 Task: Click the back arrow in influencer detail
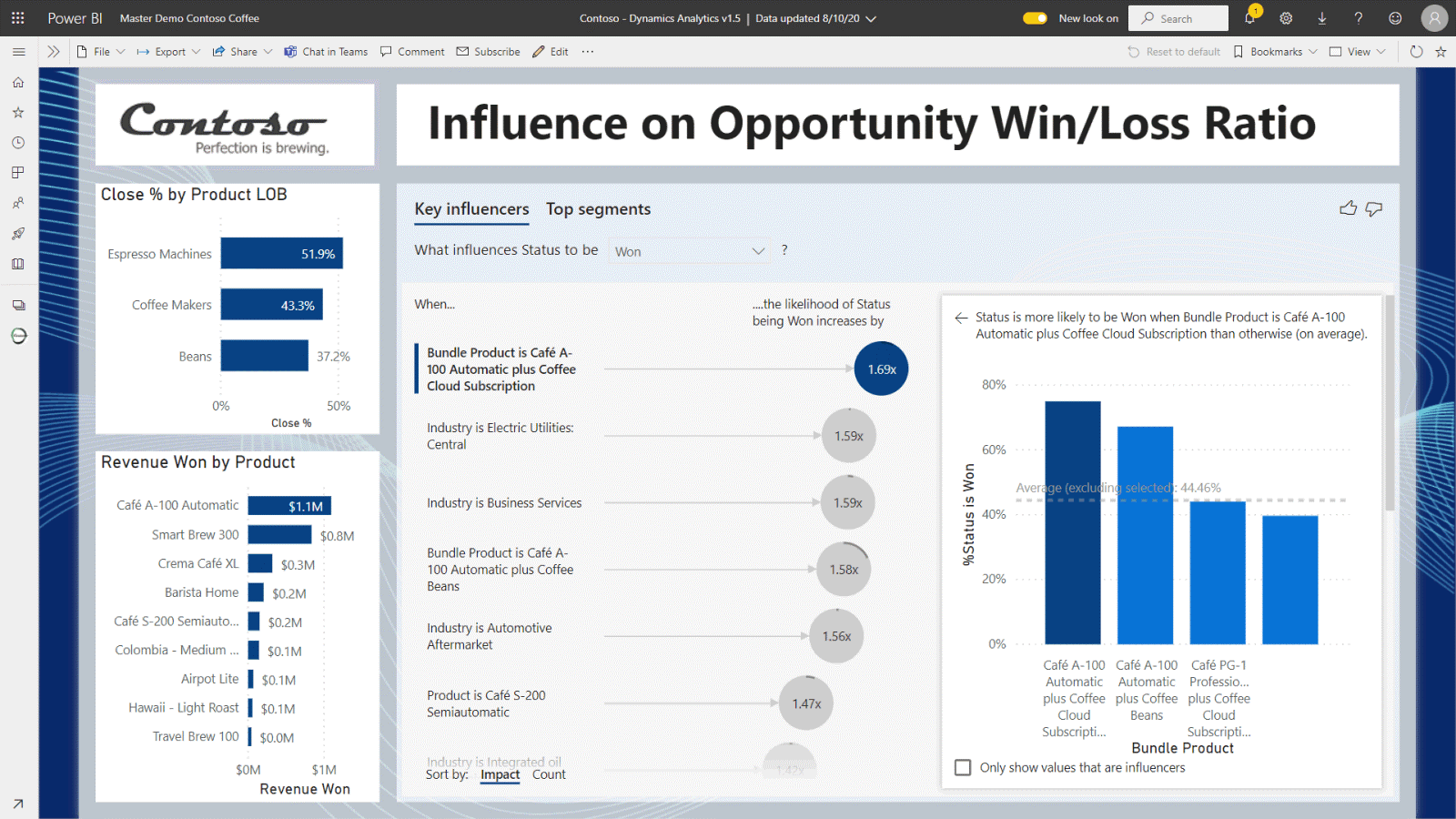click(x=961, y=318)
